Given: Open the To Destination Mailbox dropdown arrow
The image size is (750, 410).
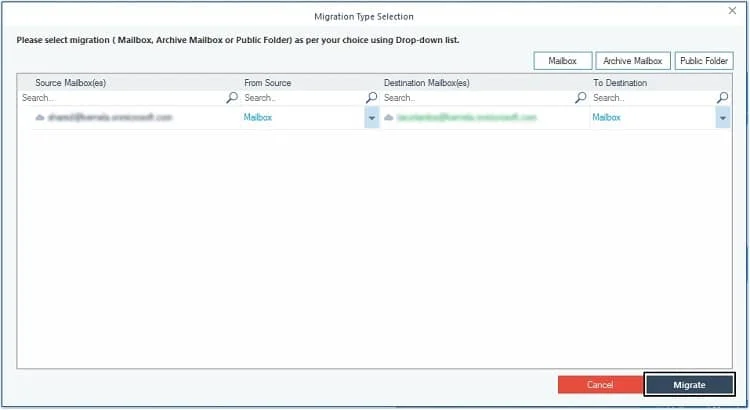Looking at the screenshot, I should pos(723,118).
